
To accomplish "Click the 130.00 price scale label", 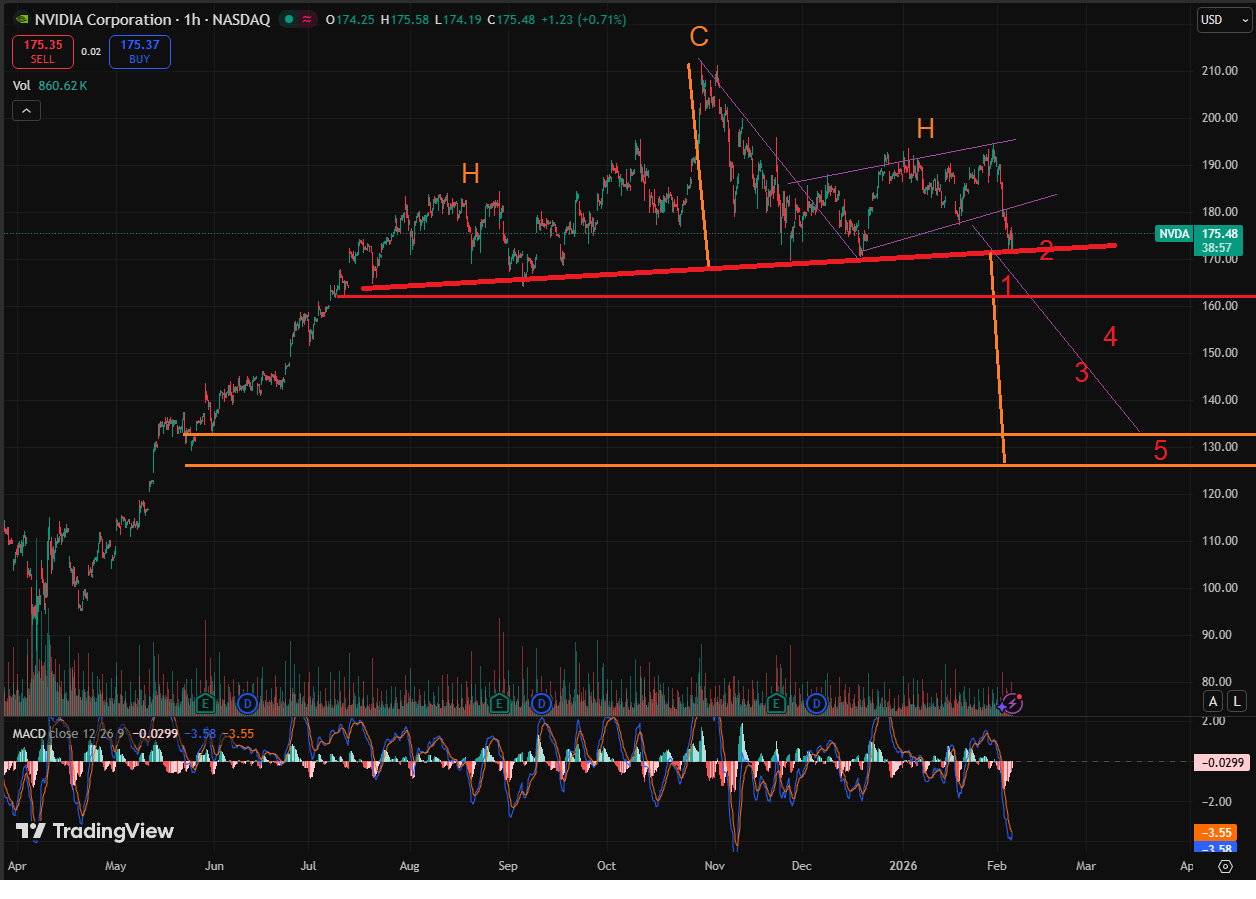I will pos(1221,447).
